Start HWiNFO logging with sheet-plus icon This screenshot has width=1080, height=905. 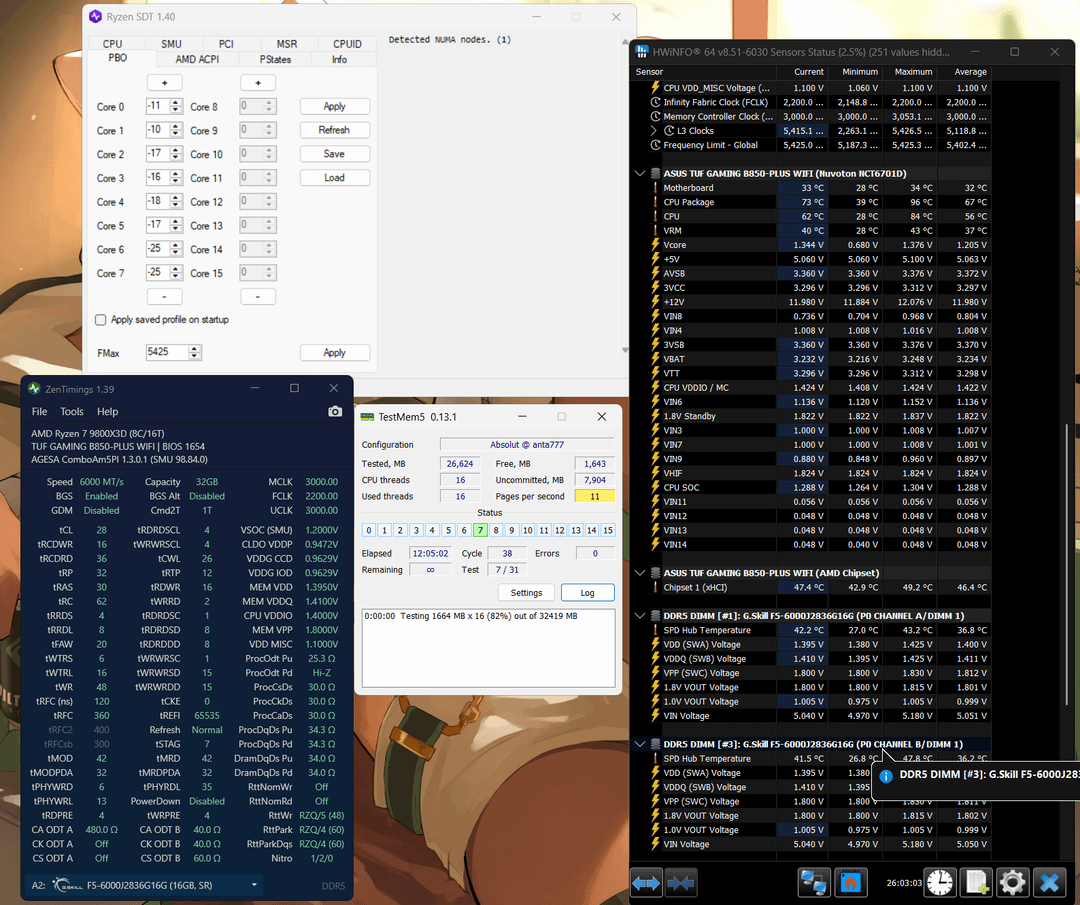click(x=977, y=882)
